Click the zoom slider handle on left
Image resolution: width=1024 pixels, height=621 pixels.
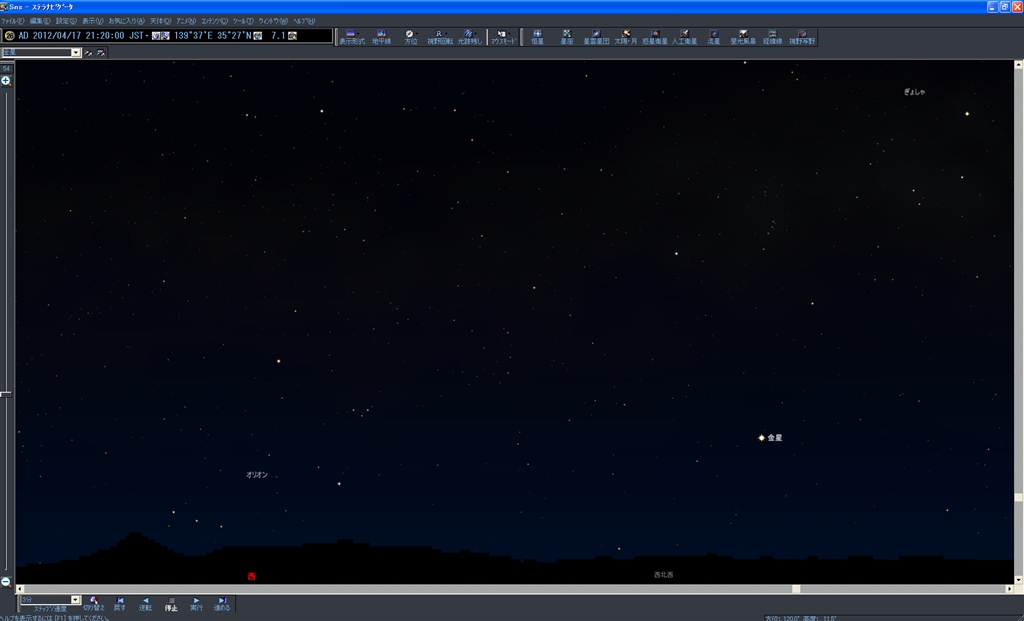6,394
